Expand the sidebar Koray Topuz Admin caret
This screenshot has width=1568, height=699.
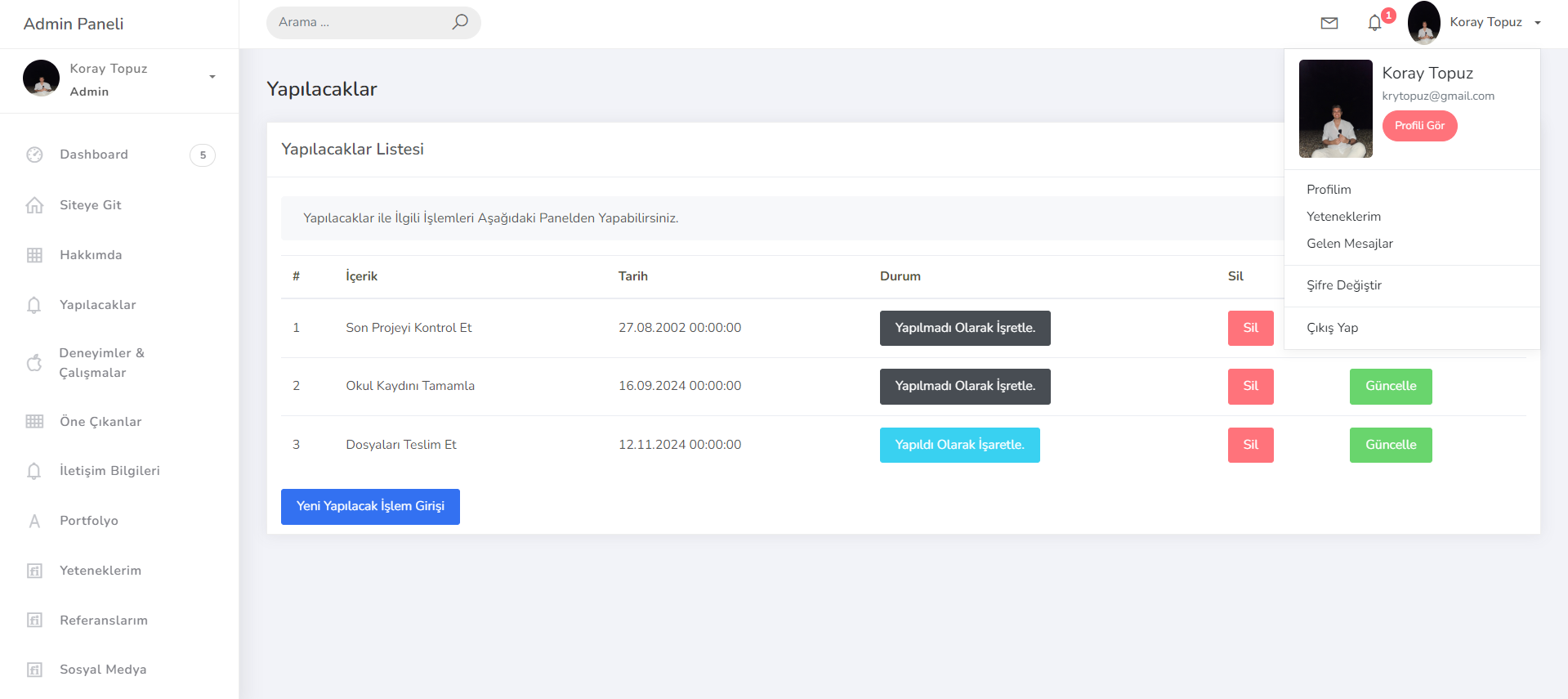point(212,77)
